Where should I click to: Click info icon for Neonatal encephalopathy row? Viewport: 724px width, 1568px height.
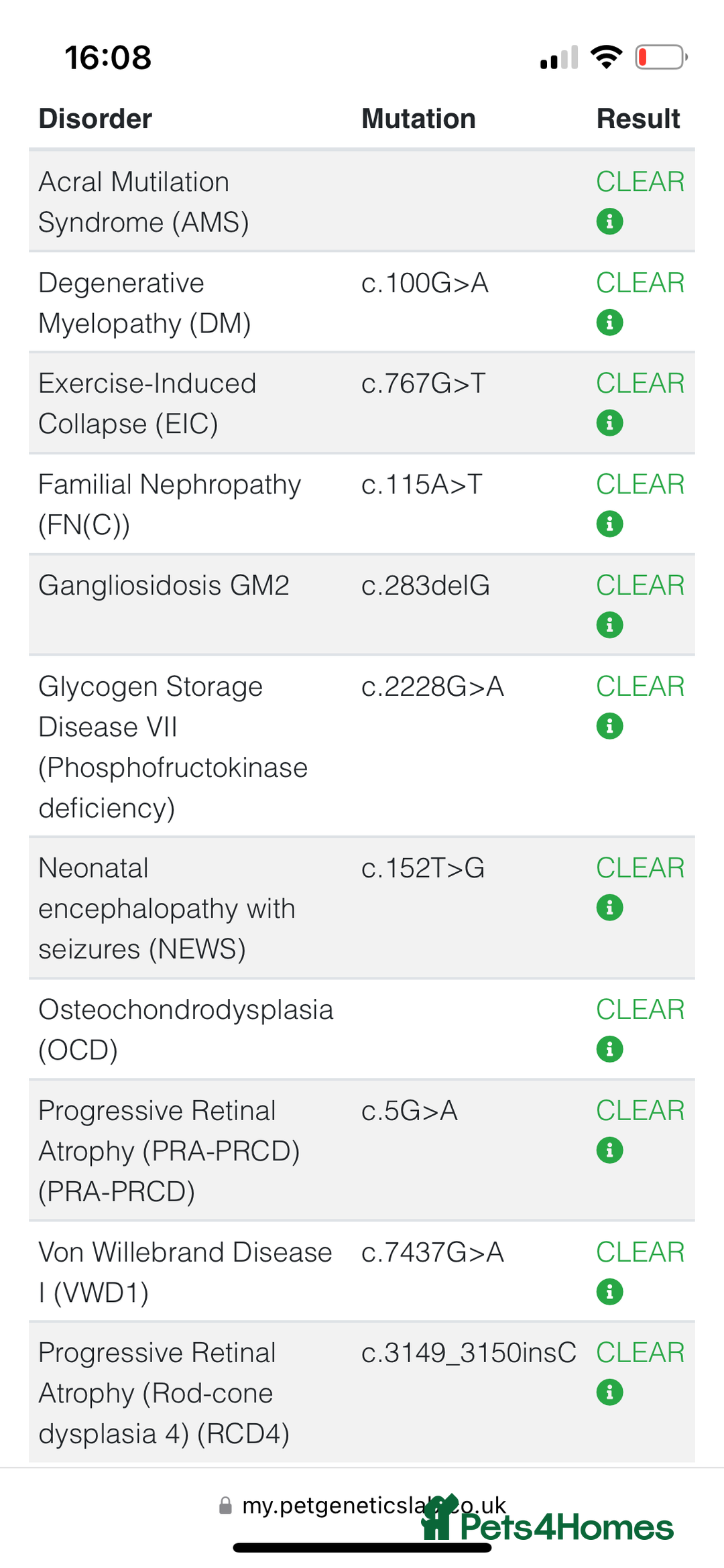click(x=609, y=908)
